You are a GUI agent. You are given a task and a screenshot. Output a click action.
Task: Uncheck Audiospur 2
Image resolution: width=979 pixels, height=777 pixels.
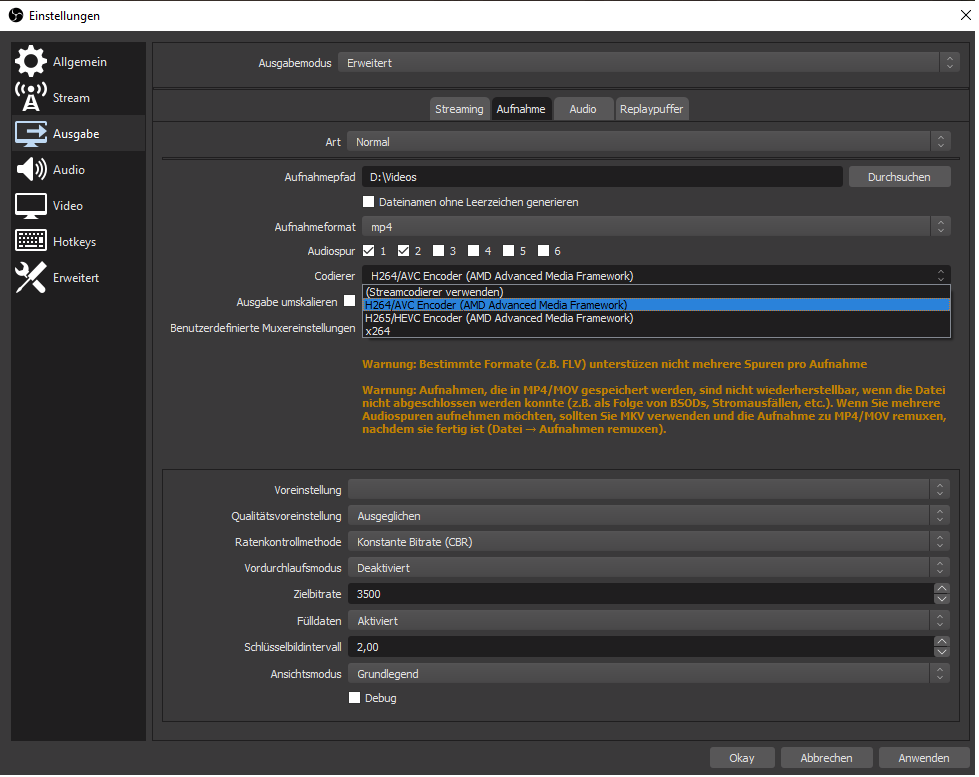tap(403, 250)
